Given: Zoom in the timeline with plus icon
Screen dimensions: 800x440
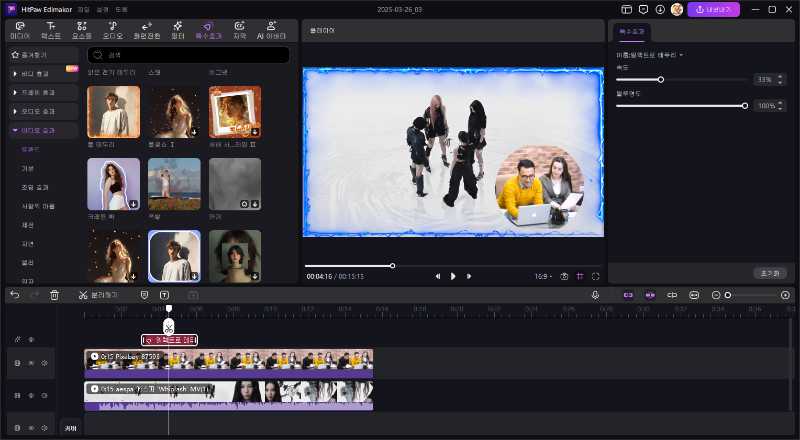Looking at the screenshot, I should point(785,295).
